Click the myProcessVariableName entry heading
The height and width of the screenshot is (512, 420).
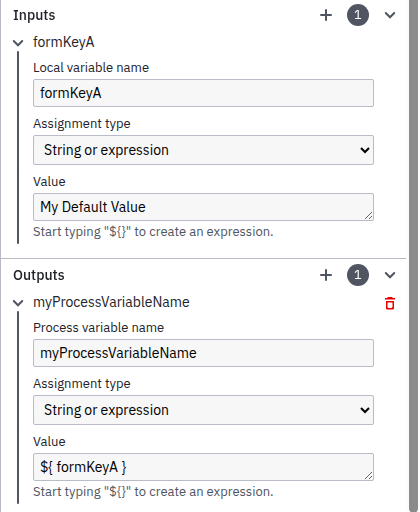coord(111,302)
